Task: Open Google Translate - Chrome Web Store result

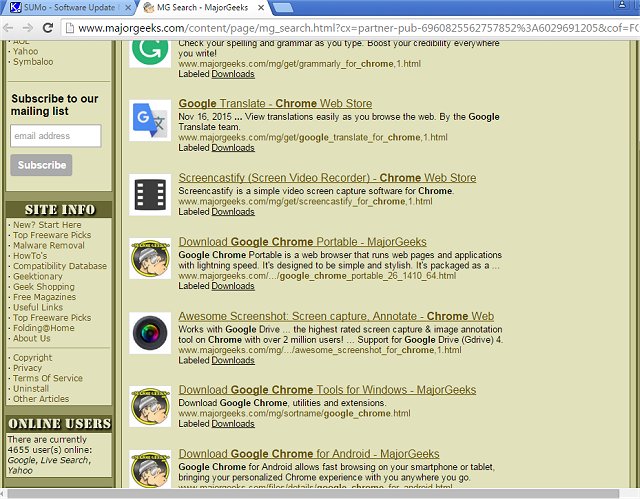Action: (275, 104)
